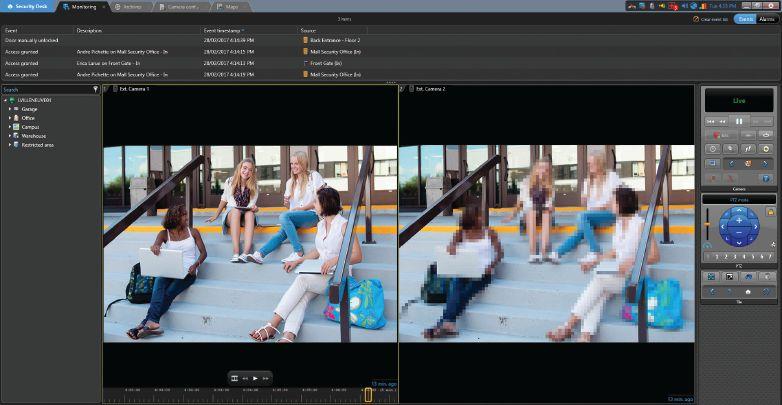782x405 pixels.
Task: Click the PTZ zoom out minus button
Action: pyautogui.click(x=739, y=233)
